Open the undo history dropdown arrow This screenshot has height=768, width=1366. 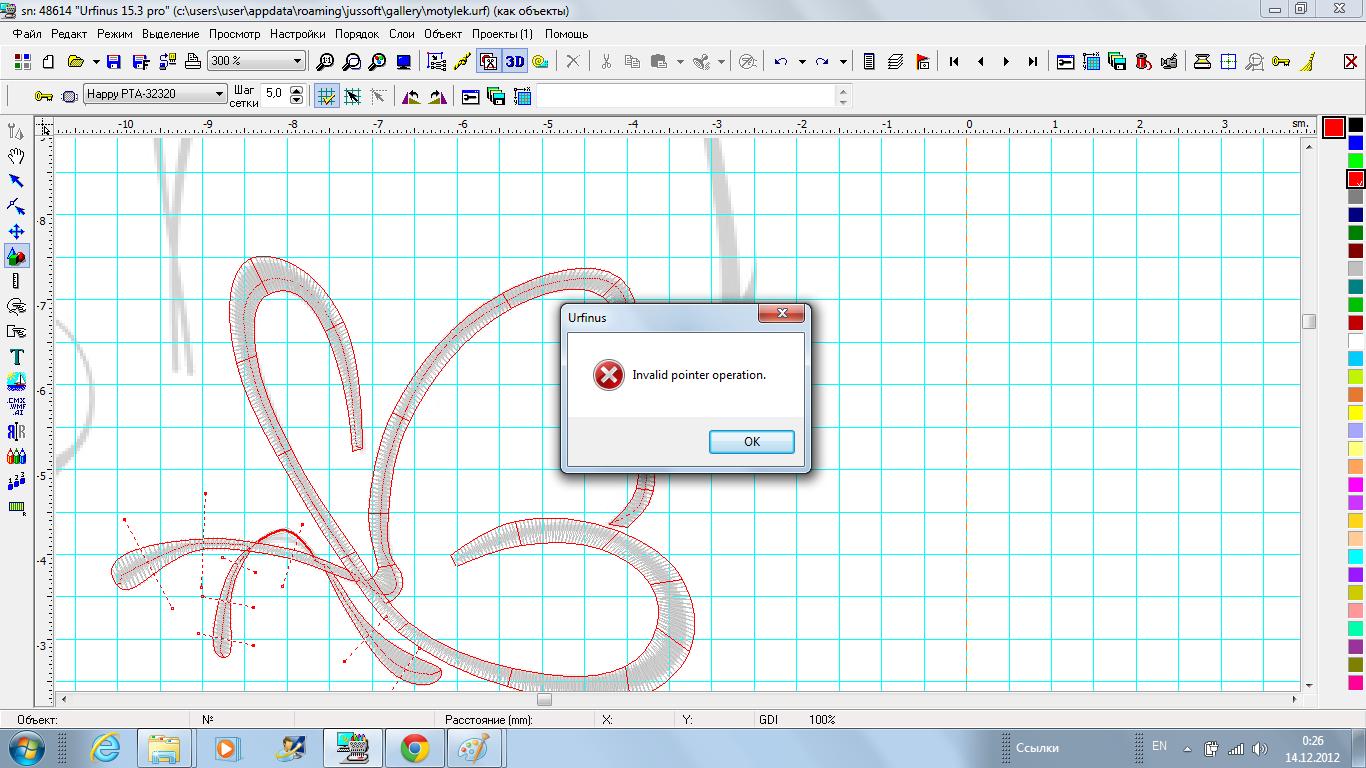pos(801,62)
